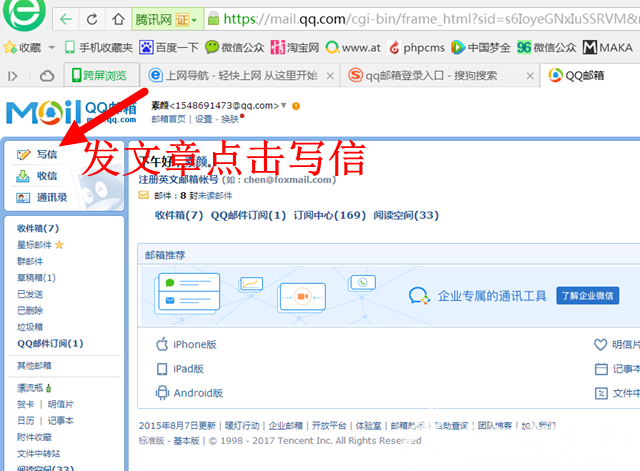Open 已删除 deleted folder
The image size is (640, 471).
pyautogui.click(x=30, y=311)
